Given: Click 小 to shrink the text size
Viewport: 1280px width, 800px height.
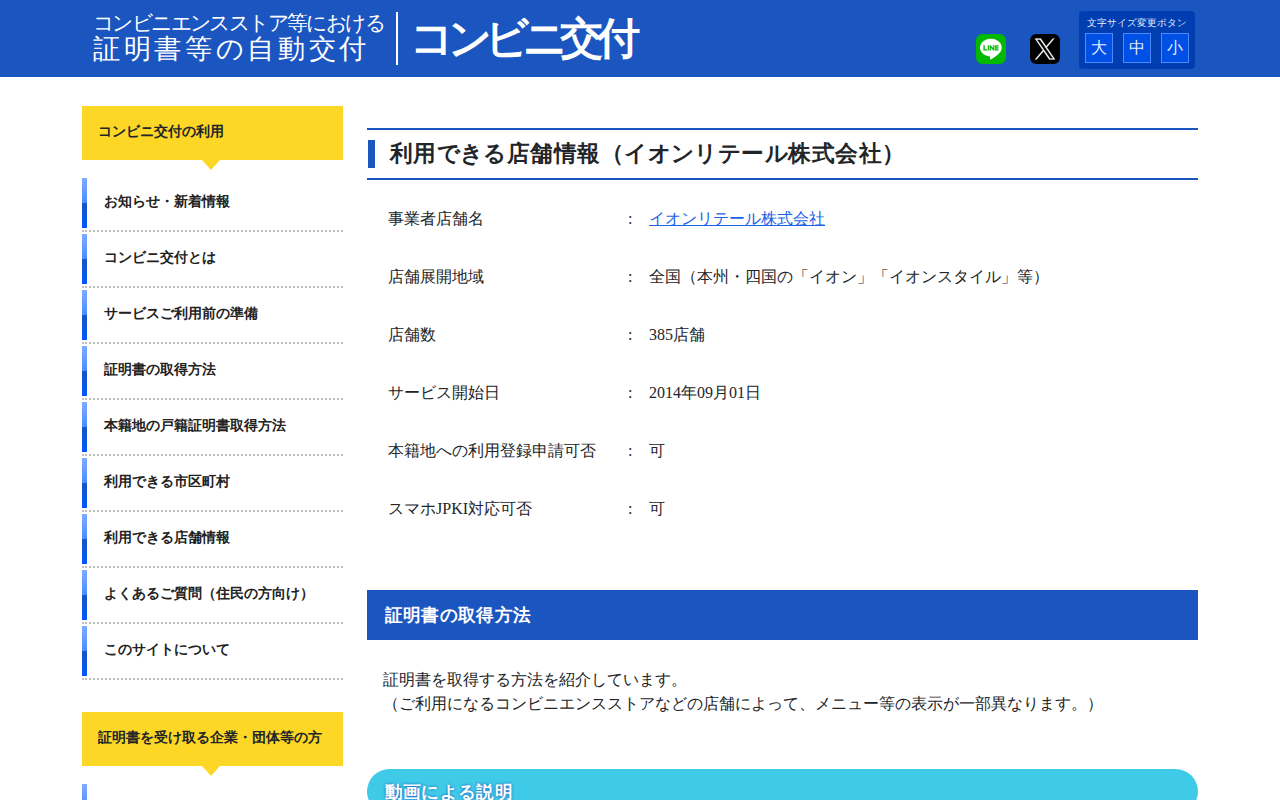Looking at the screenshot, I should pyautogui.click(x=1174, y=48).
